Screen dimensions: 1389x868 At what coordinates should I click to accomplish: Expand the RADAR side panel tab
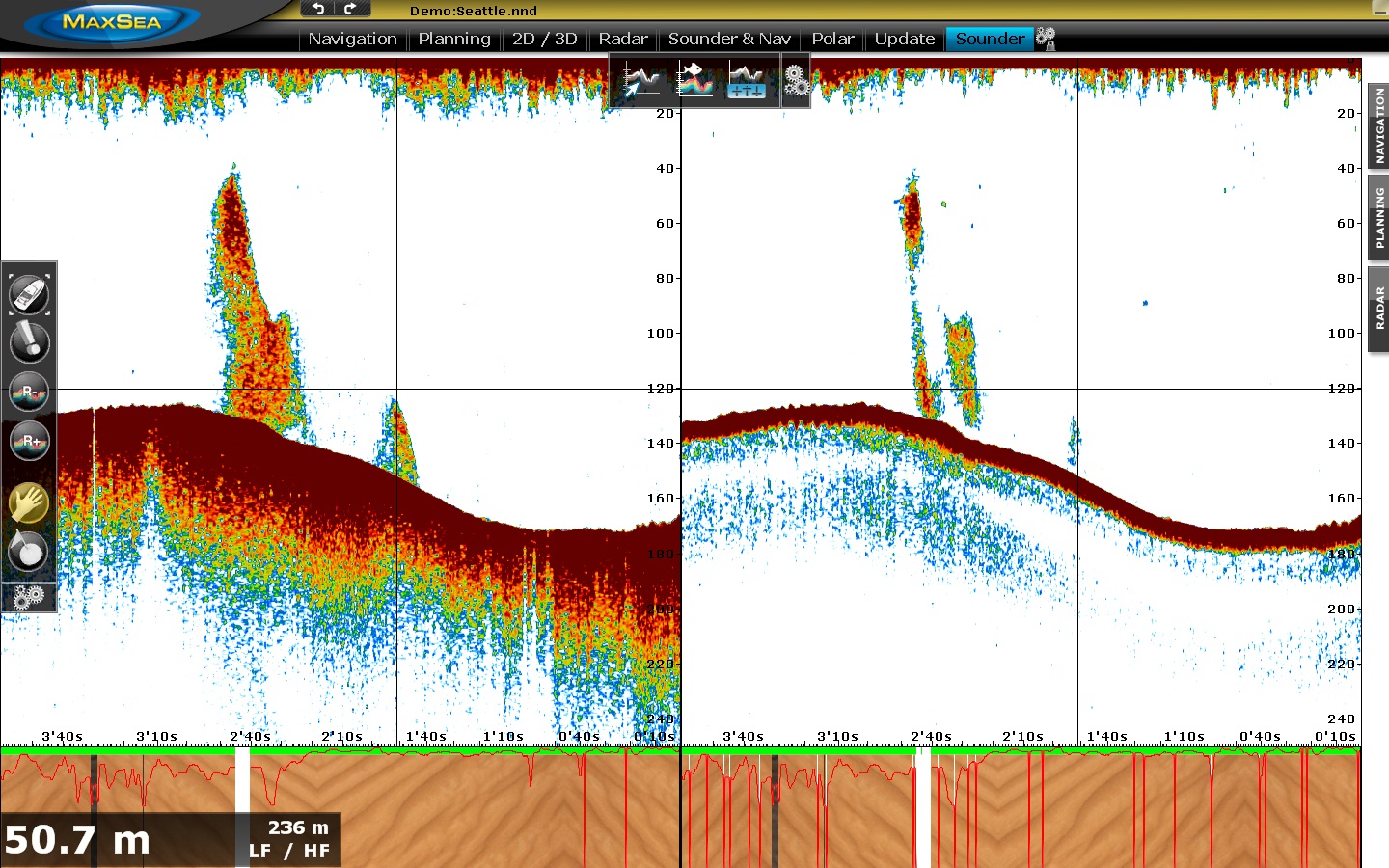pyautogui.click(x=1379, y=309)
